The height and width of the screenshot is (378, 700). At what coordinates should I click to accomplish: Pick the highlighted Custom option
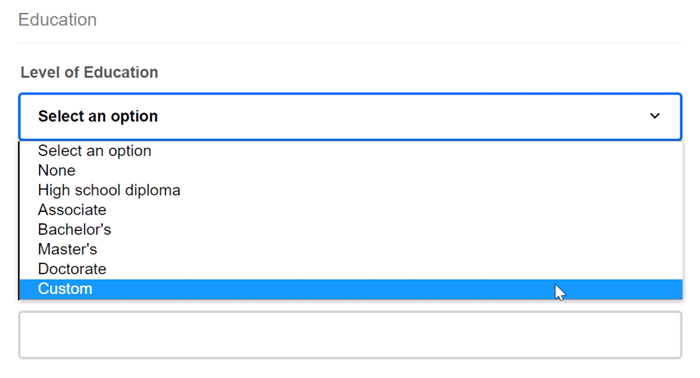click(351, 289)
